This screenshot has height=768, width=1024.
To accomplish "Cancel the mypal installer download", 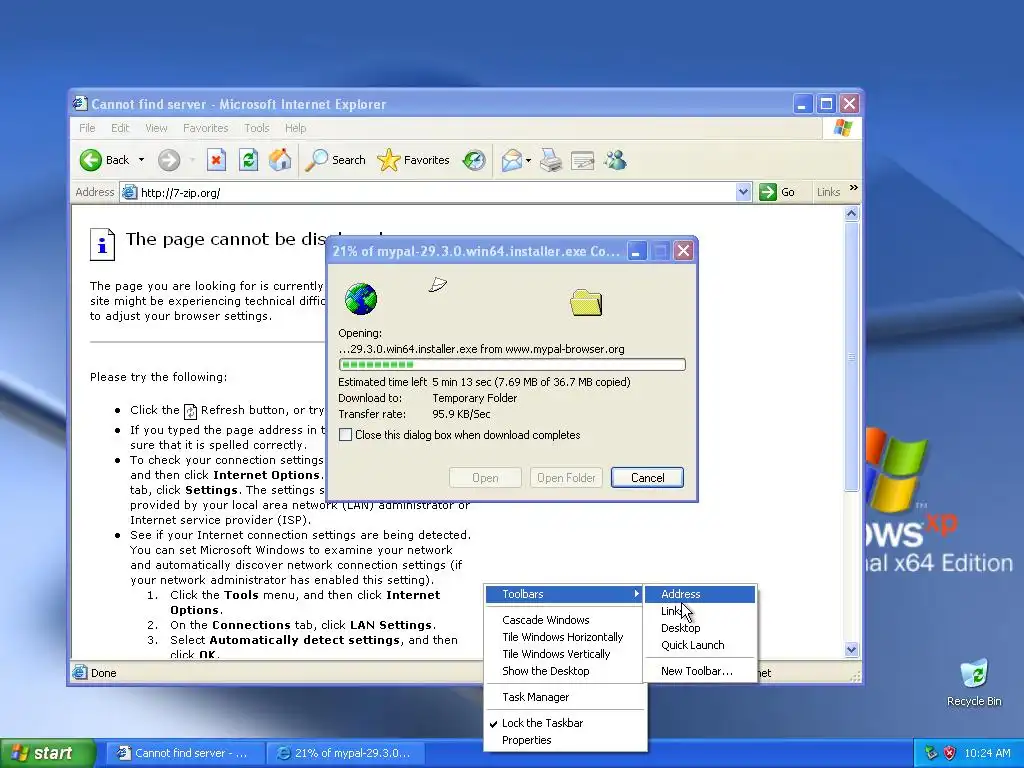I will coord(647,478).
